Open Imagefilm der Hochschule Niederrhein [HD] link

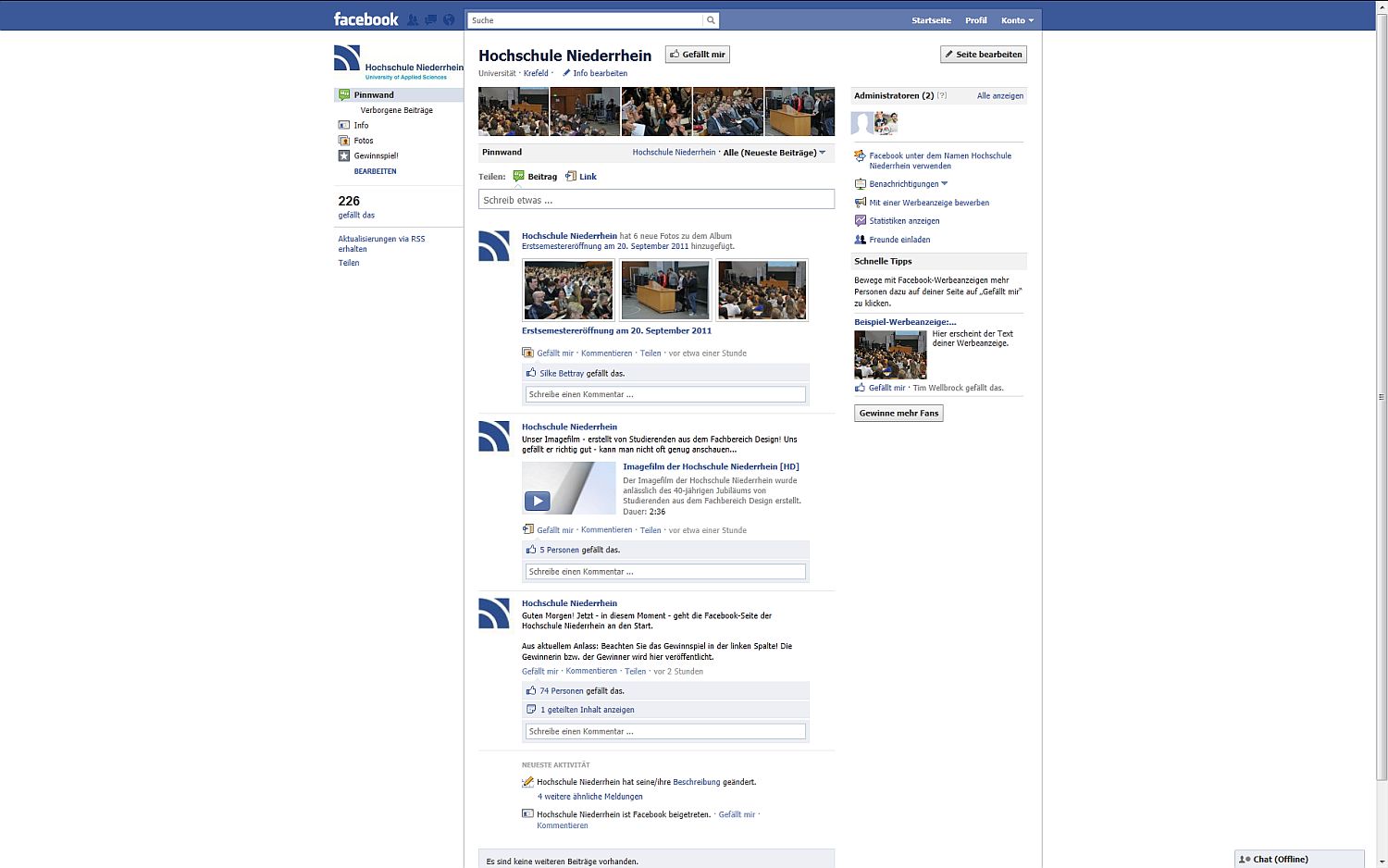click(711, 466)
